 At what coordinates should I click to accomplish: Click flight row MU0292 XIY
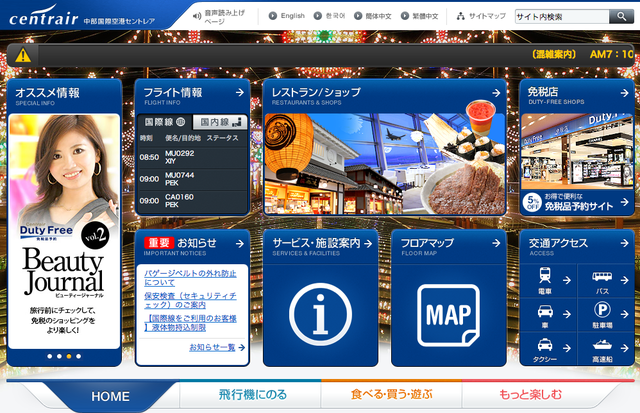point(192,157)
